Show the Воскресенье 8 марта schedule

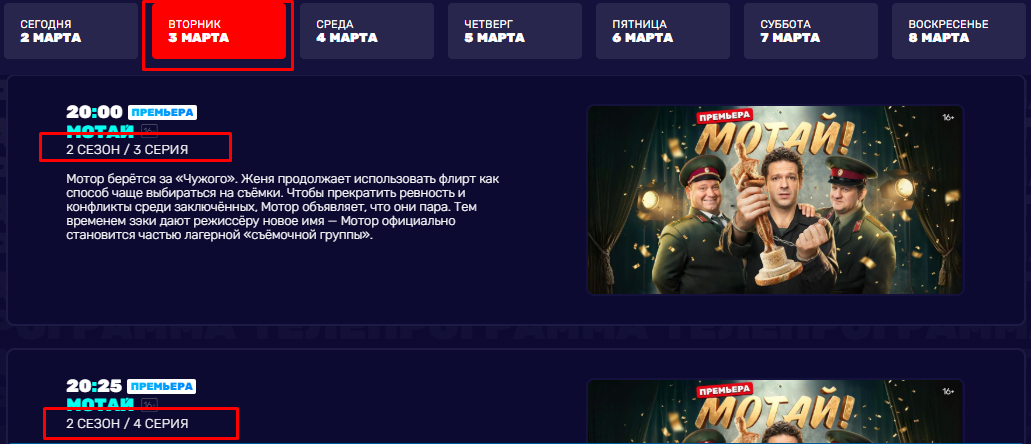point(959,31)
